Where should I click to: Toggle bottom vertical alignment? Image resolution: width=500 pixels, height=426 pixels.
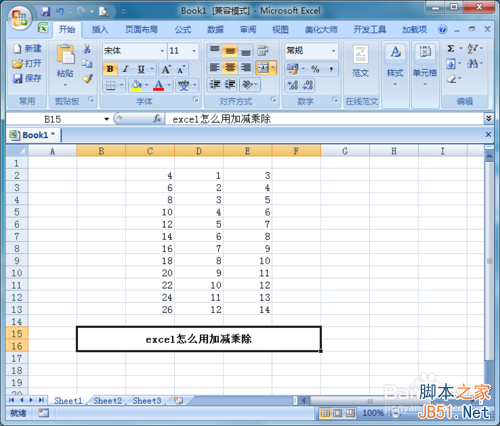pos(246,51)
